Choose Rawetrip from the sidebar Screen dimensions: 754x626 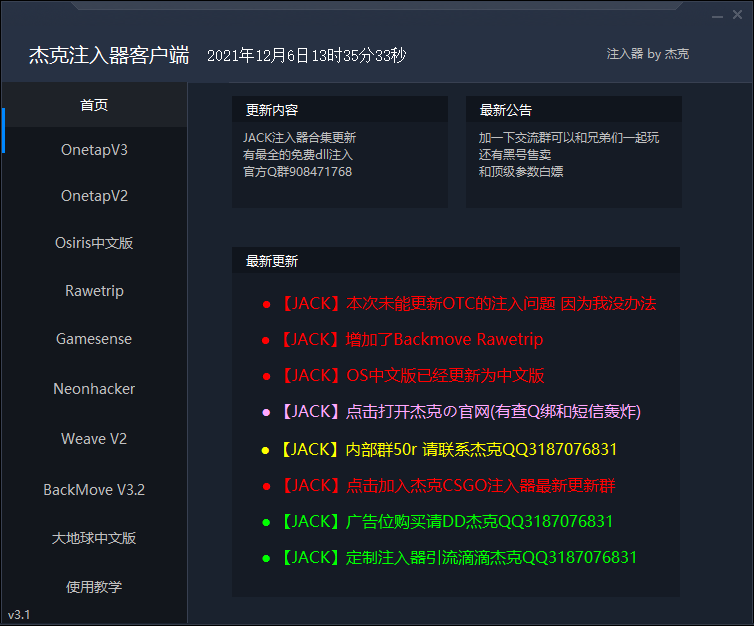(94, 291)
